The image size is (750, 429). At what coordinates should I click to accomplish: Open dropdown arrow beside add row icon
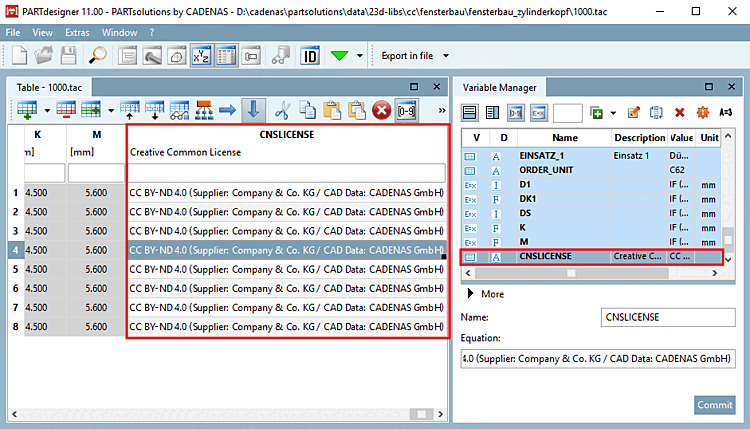(x=47, y=110)
